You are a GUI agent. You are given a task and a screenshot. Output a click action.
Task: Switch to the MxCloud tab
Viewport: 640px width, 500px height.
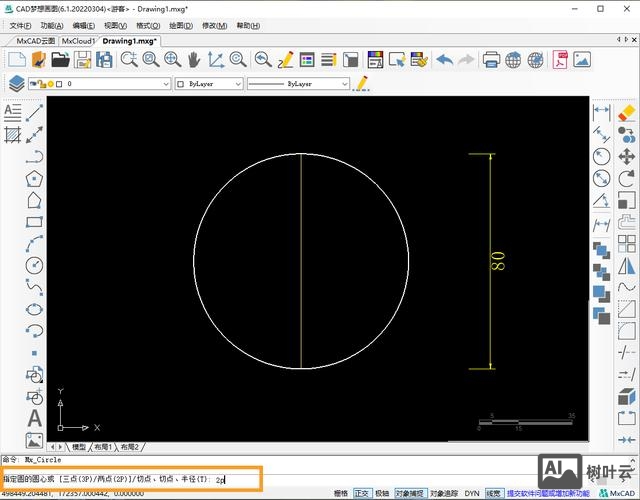(x=77, y=41)
